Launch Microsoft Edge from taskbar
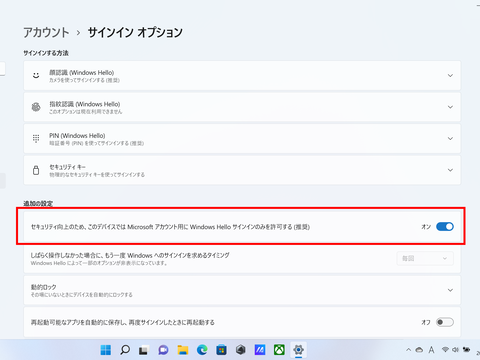Viewport: 480px width, 360px height. click(202, 350)
